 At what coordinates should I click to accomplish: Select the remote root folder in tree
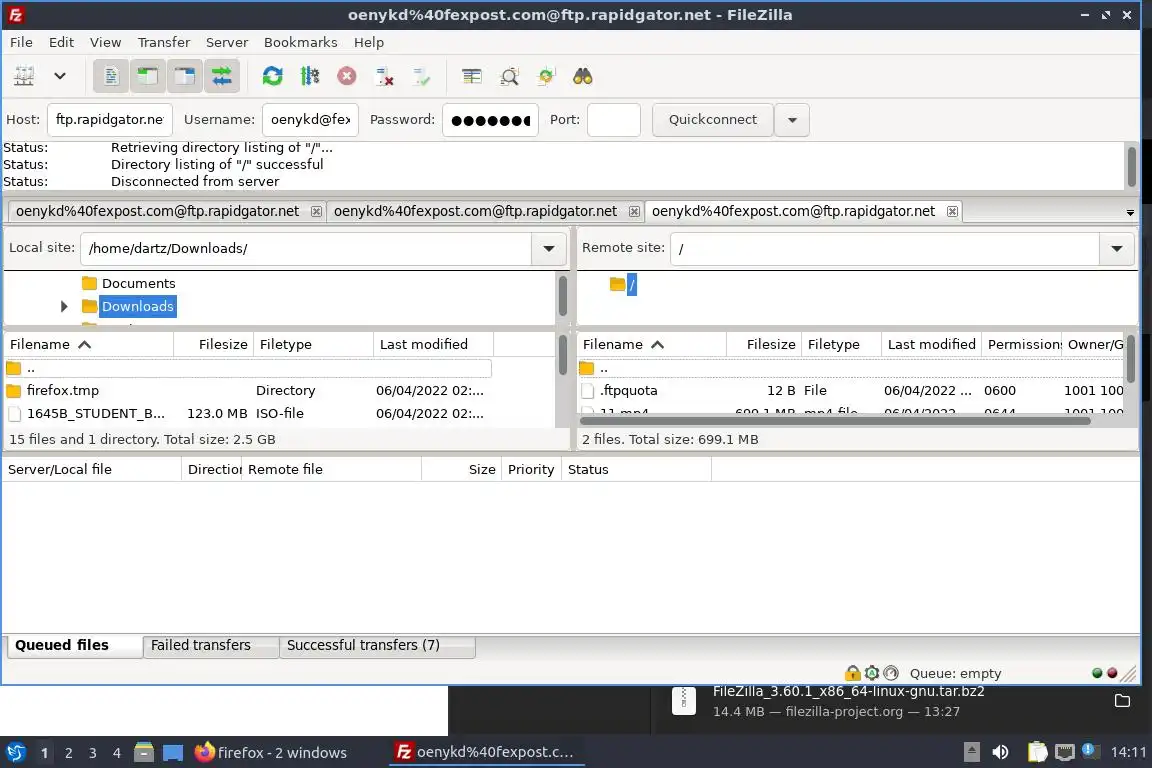pyautogui.click(x=631, y=285)
